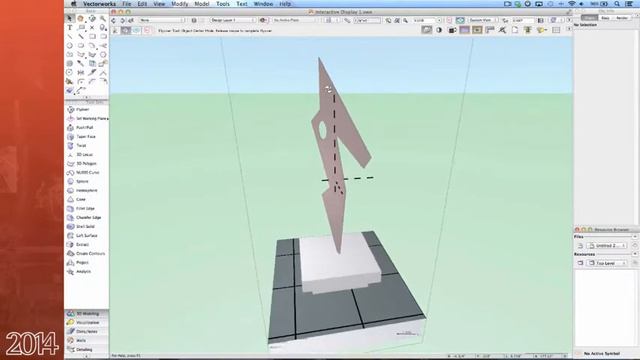The width and height of the screenshot is (640, 360).
Task: Select the Taper Face tool
Action: click(87, 136)
